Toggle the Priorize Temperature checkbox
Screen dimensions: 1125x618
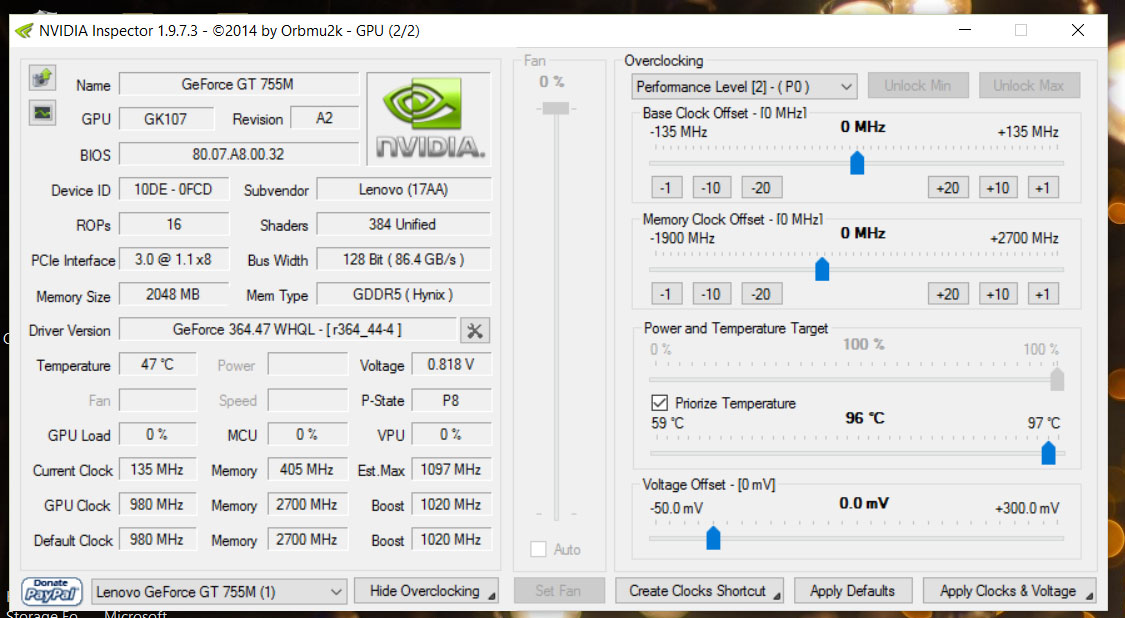coord(659,403)
